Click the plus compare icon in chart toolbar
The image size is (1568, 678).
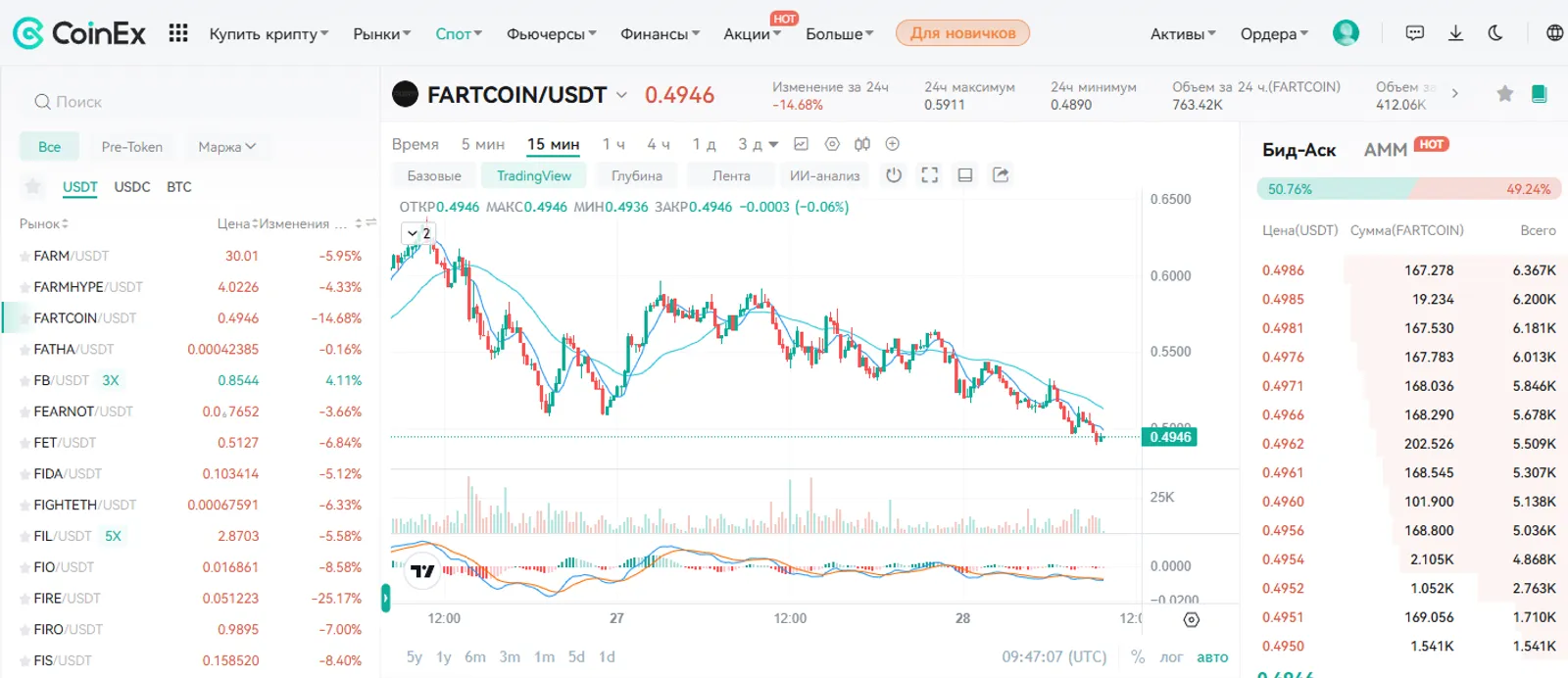[x=893, y=144]
